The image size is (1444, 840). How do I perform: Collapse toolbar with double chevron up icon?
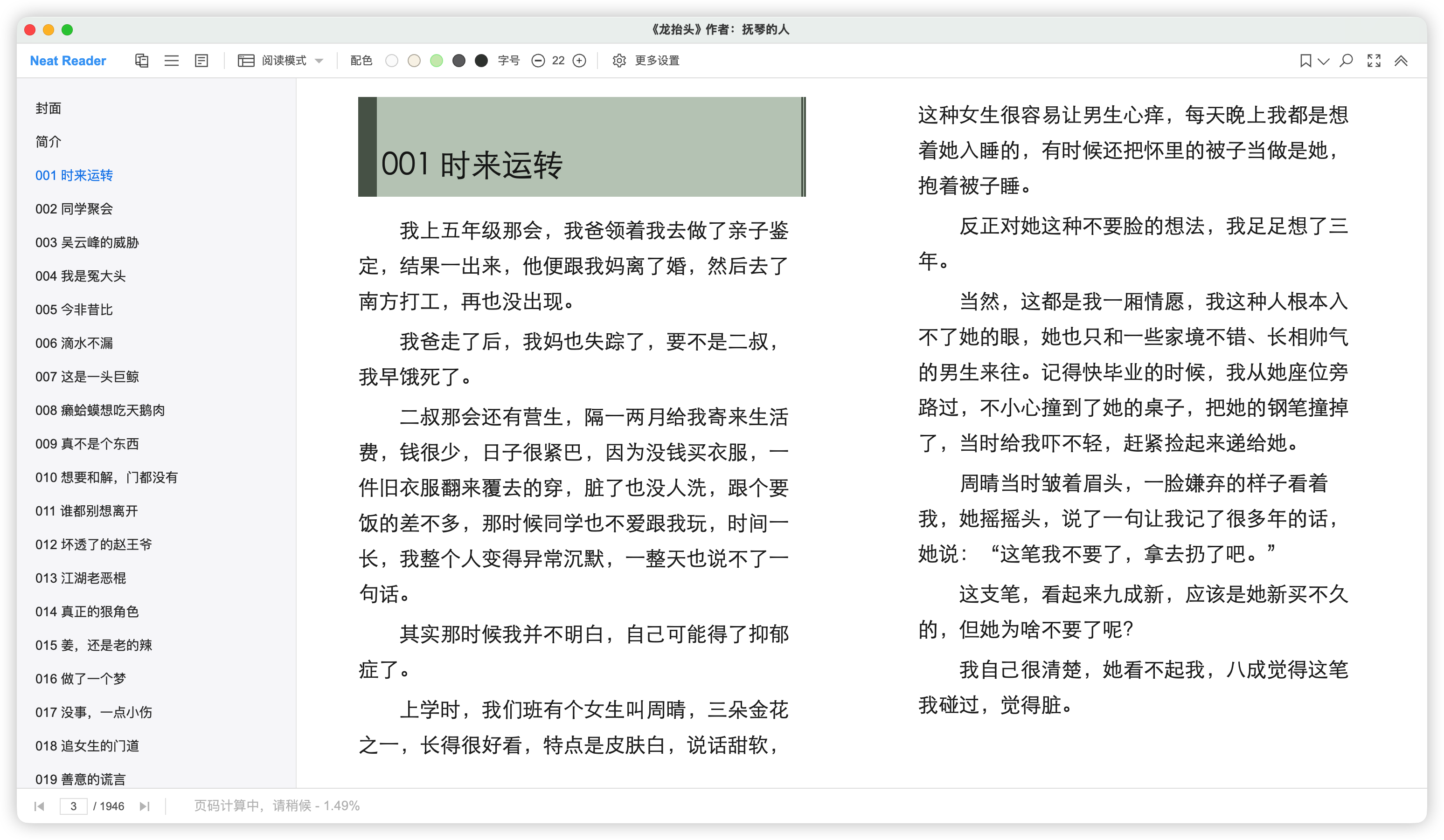coord(1401,61)
